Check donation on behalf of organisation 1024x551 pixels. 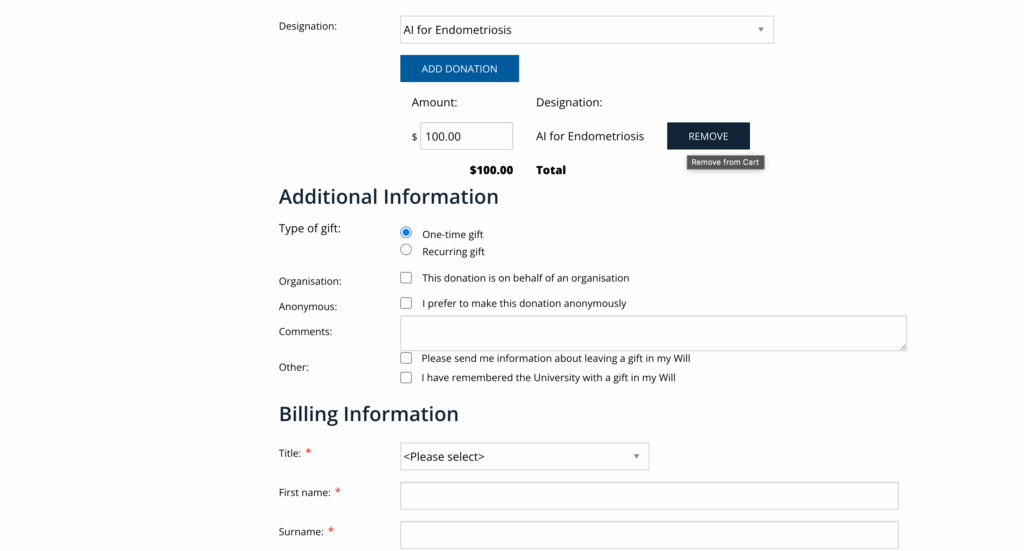[x=406, y=277]
